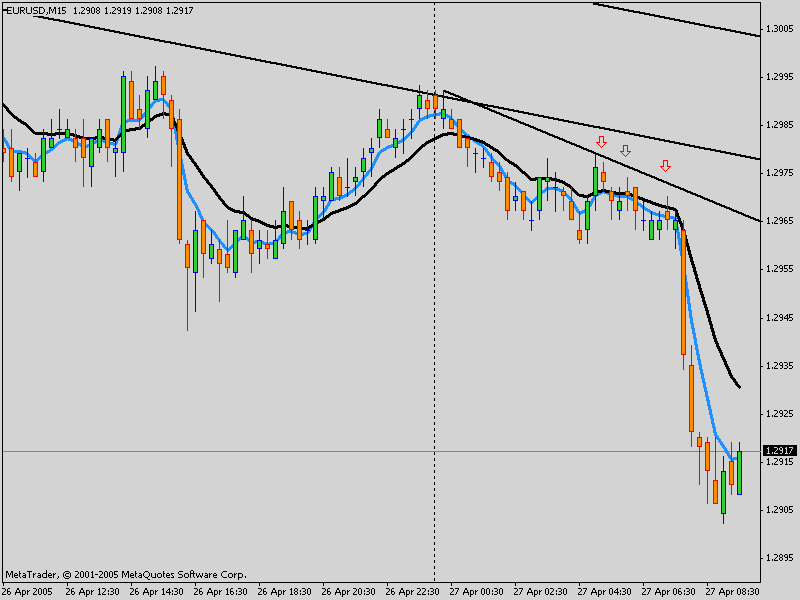Click the 26 Apr 22:30 time label

tap(412, 592)
